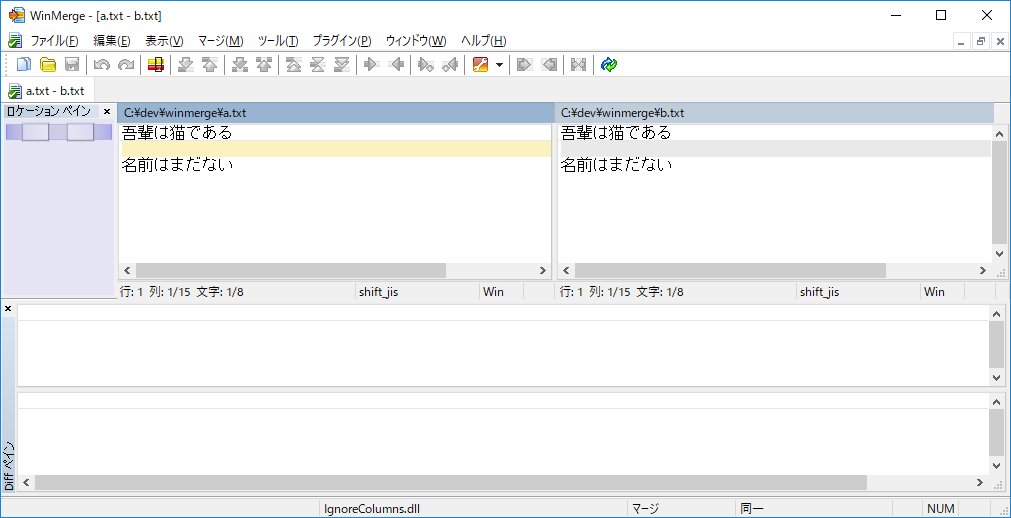1011x518 pixels.
Task: Redo the edit via toolbar
Action: coord(126,65)
